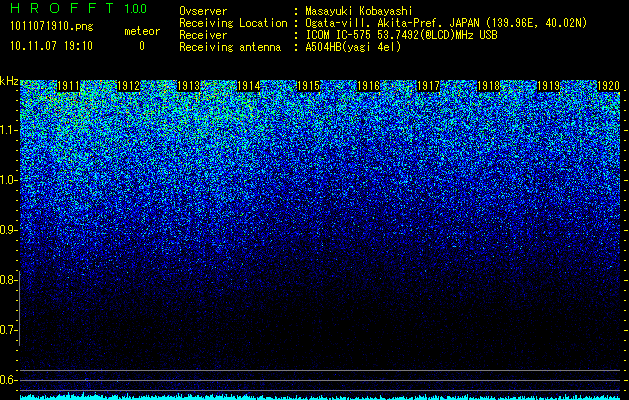Click the Ovserver field label
Viewport: 629px width, 400px height.
click(x=203, y=11)
